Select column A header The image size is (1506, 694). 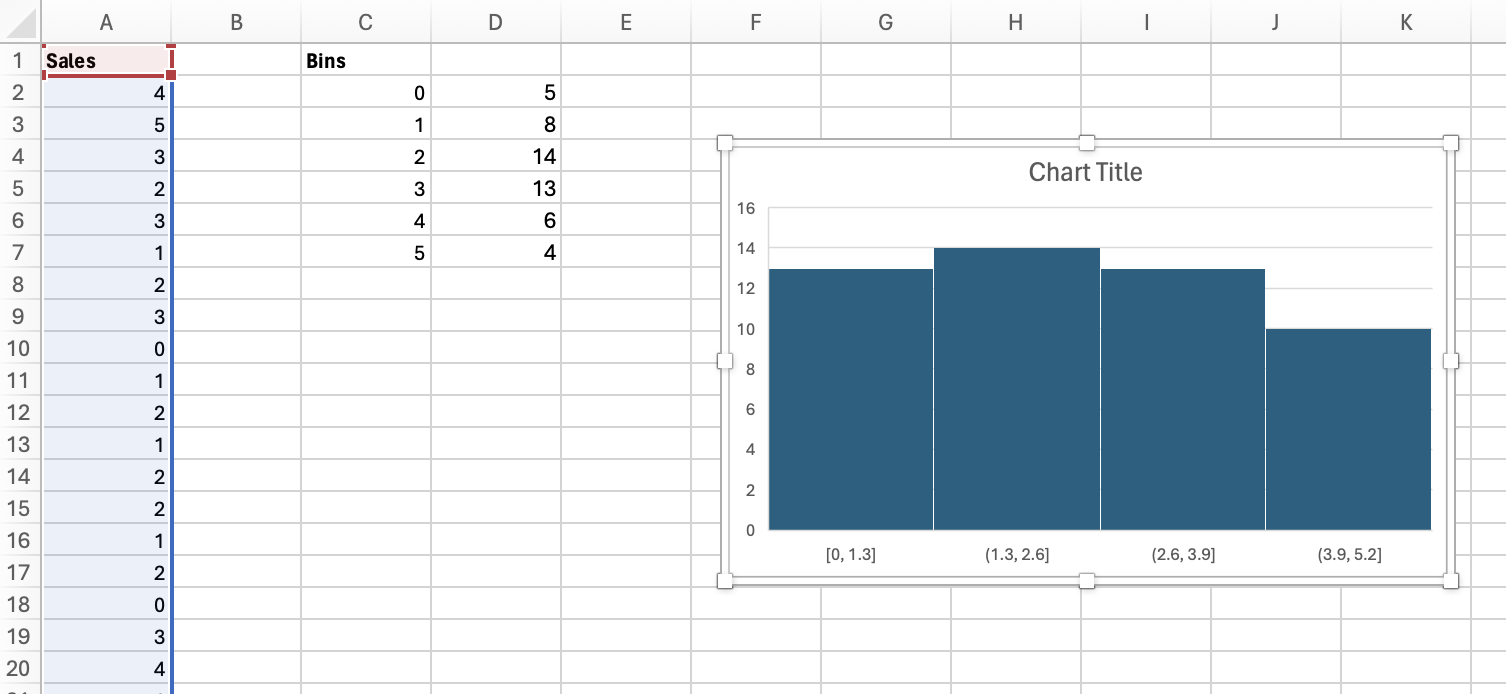[107, 22]
